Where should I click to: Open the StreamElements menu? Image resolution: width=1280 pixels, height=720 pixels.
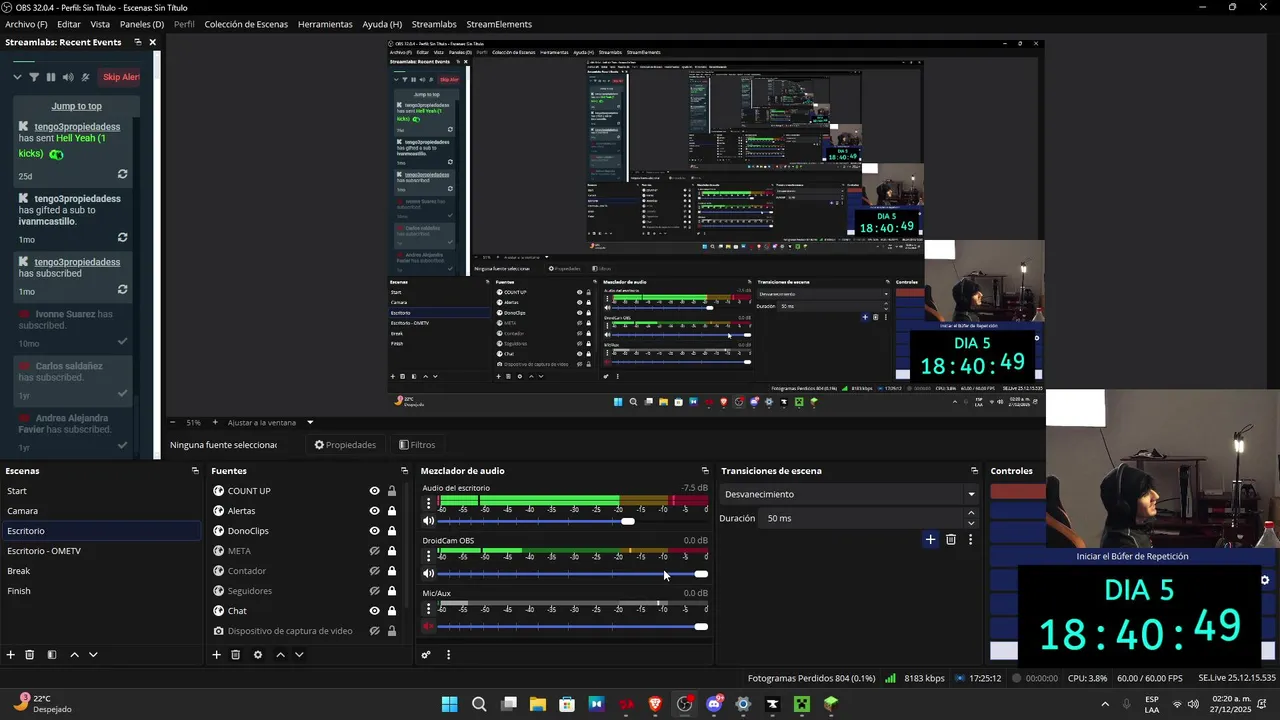pos(499,24)
